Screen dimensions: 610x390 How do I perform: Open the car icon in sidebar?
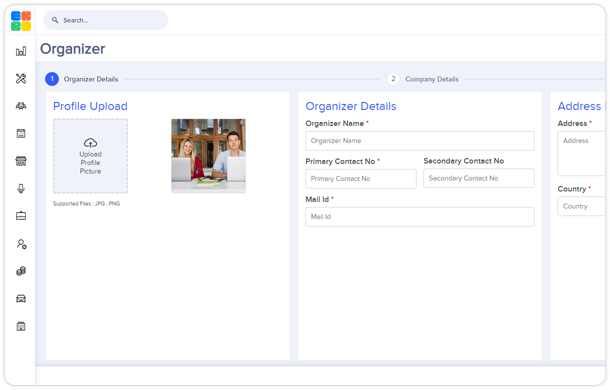point(21,299)
